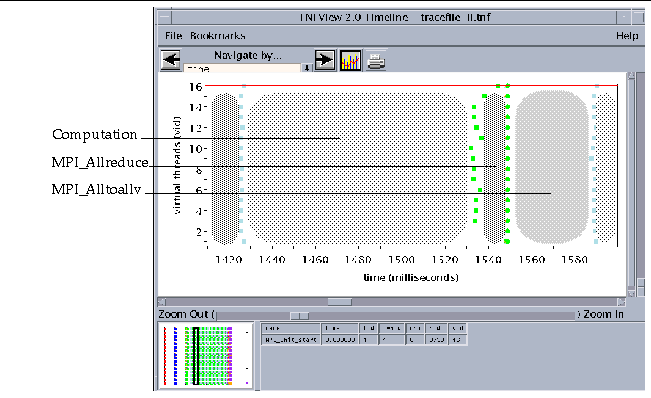Click the trace overview thumbnail
The image size is (651, 398).
206,356
